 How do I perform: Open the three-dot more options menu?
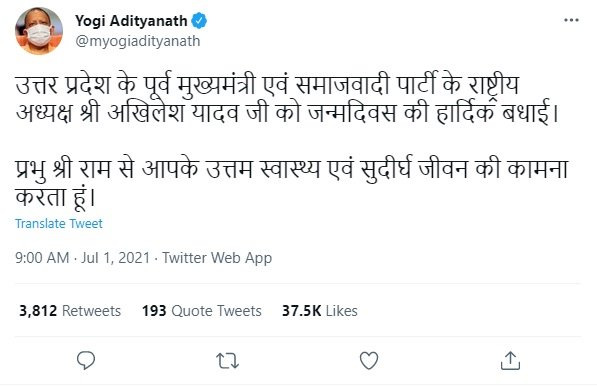pyautogui.click(x=571, y=20)
